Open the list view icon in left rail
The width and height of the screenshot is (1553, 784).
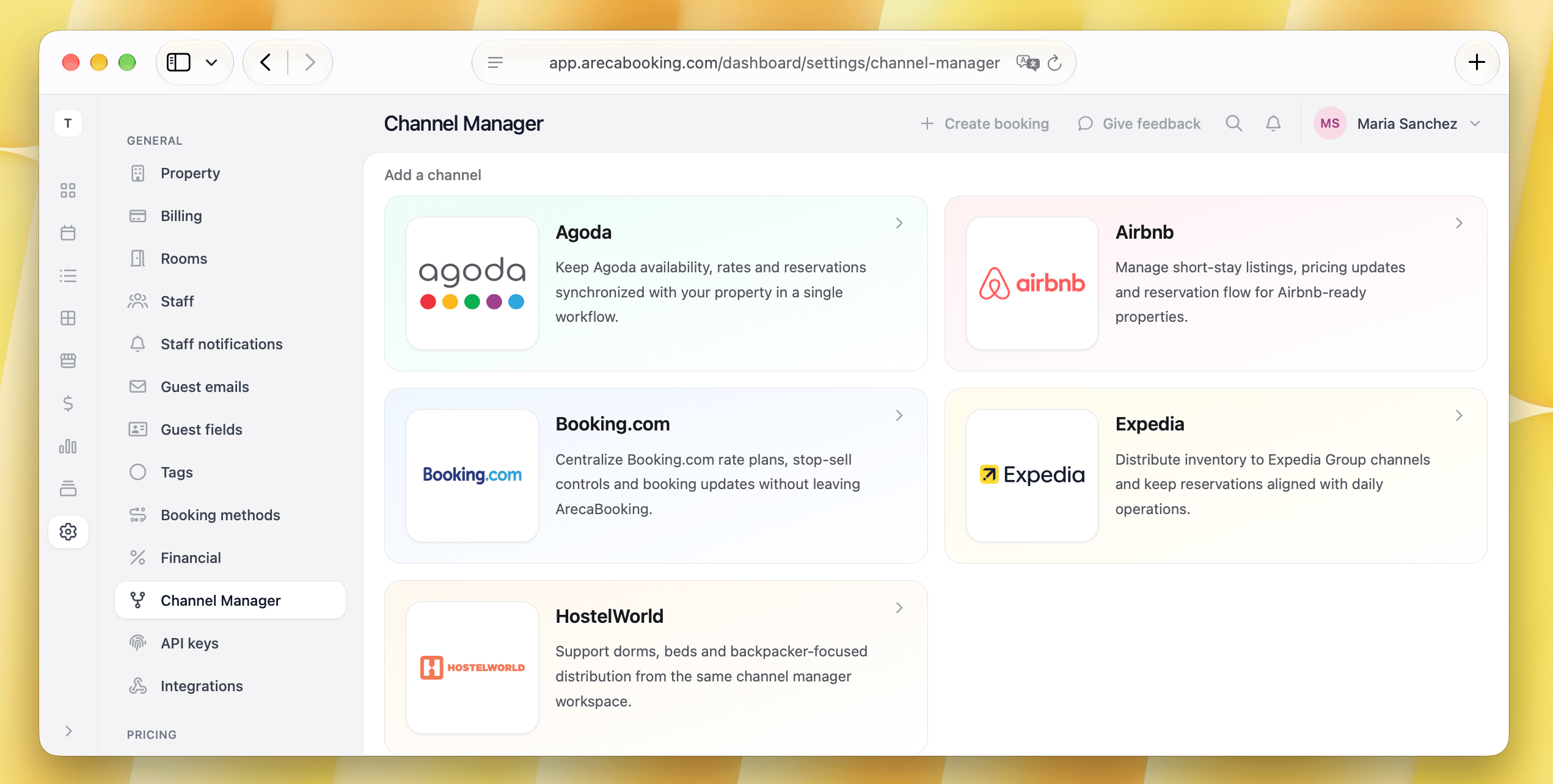[x=68, y=275]
